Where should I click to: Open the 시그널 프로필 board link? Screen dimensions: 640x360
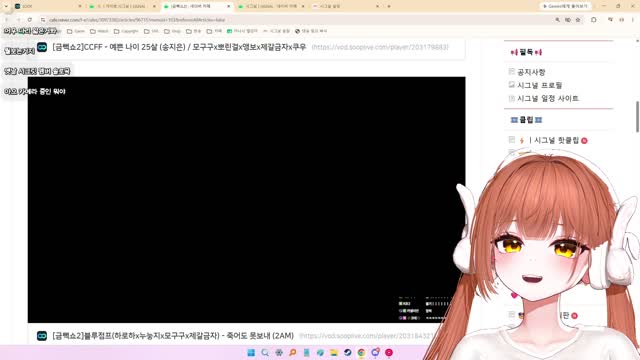tap(540, 85)
